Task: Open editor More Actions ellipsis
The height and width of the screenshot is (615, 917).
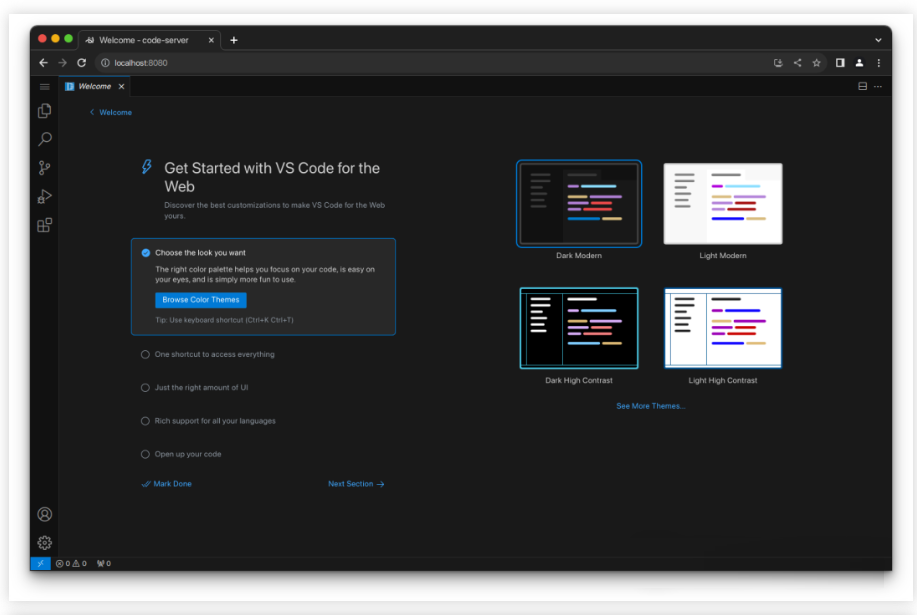Action: tap(878, 87)
